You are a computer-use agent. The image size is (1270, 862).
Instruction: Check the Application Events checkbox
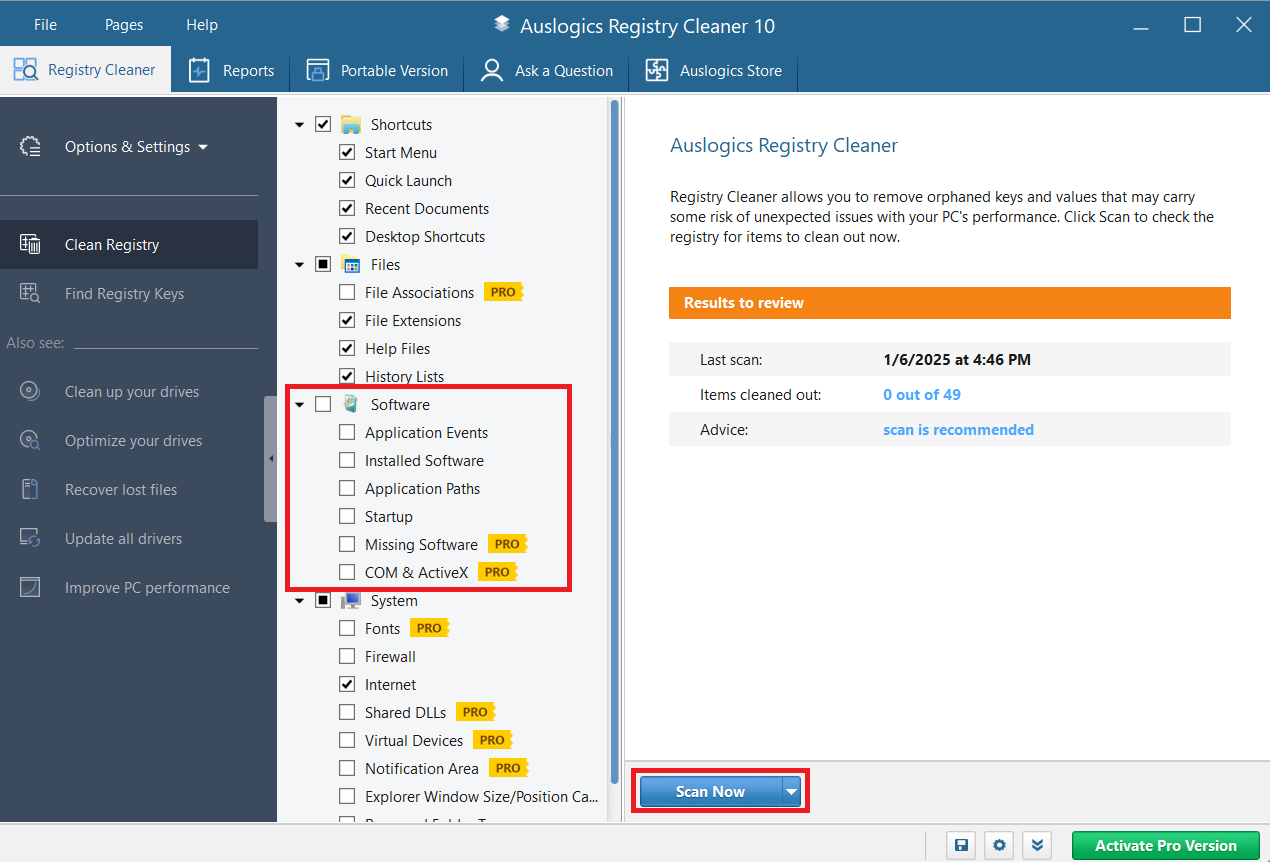tap(347, 433)
